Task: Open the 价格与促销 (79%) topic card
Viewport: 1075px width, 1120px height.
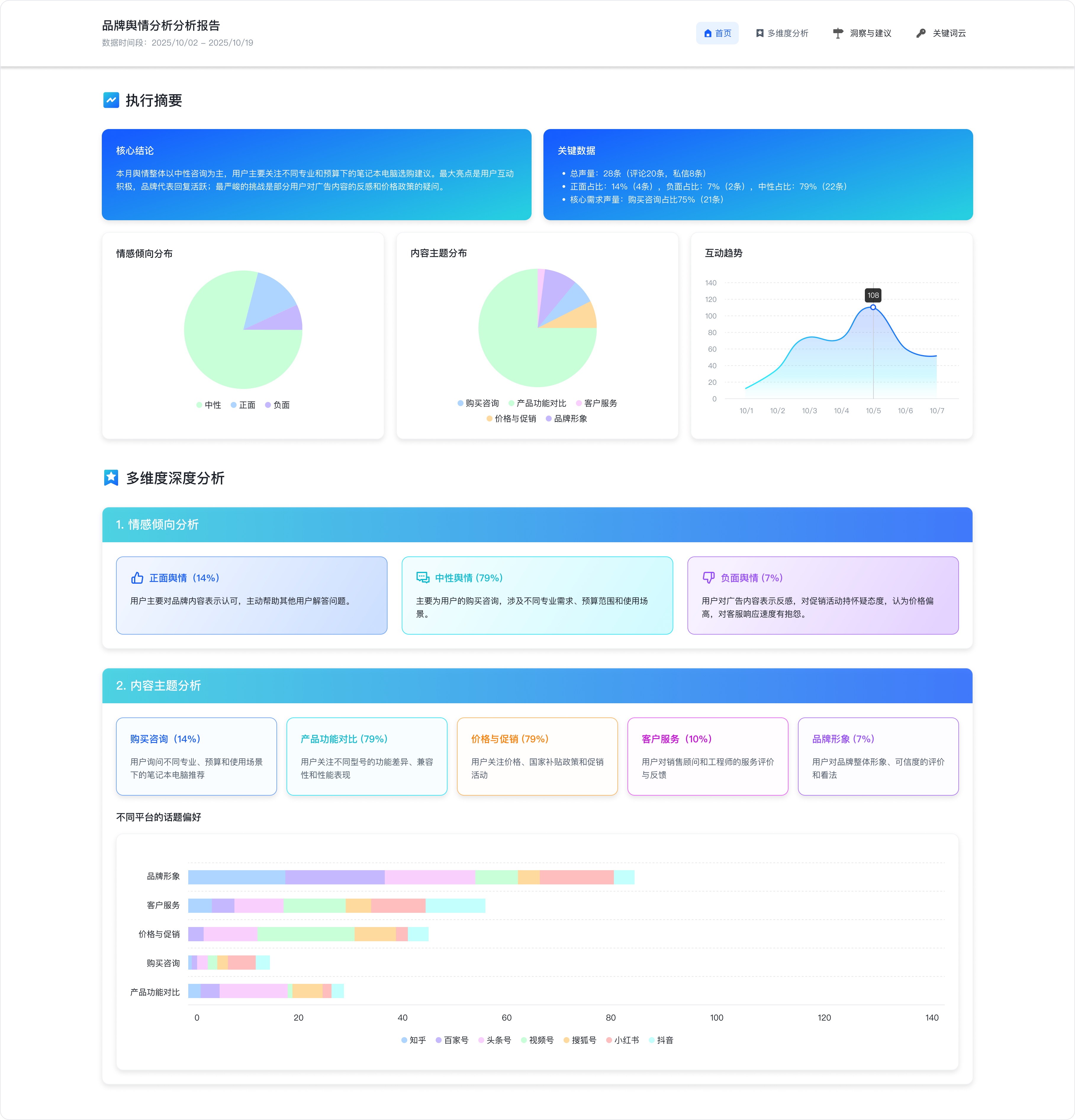Action: point(537,756)
